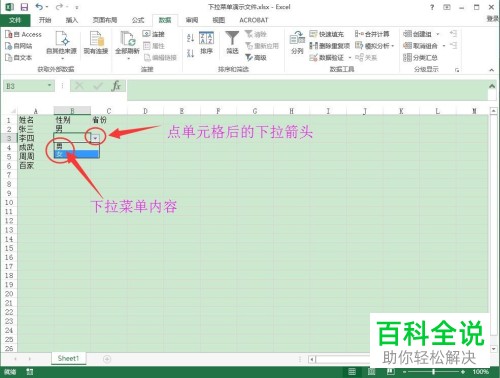This screenshot has height=378, width=500.
Task: Run 快速填充 flash fill
Action: click(x=326, y=34)
